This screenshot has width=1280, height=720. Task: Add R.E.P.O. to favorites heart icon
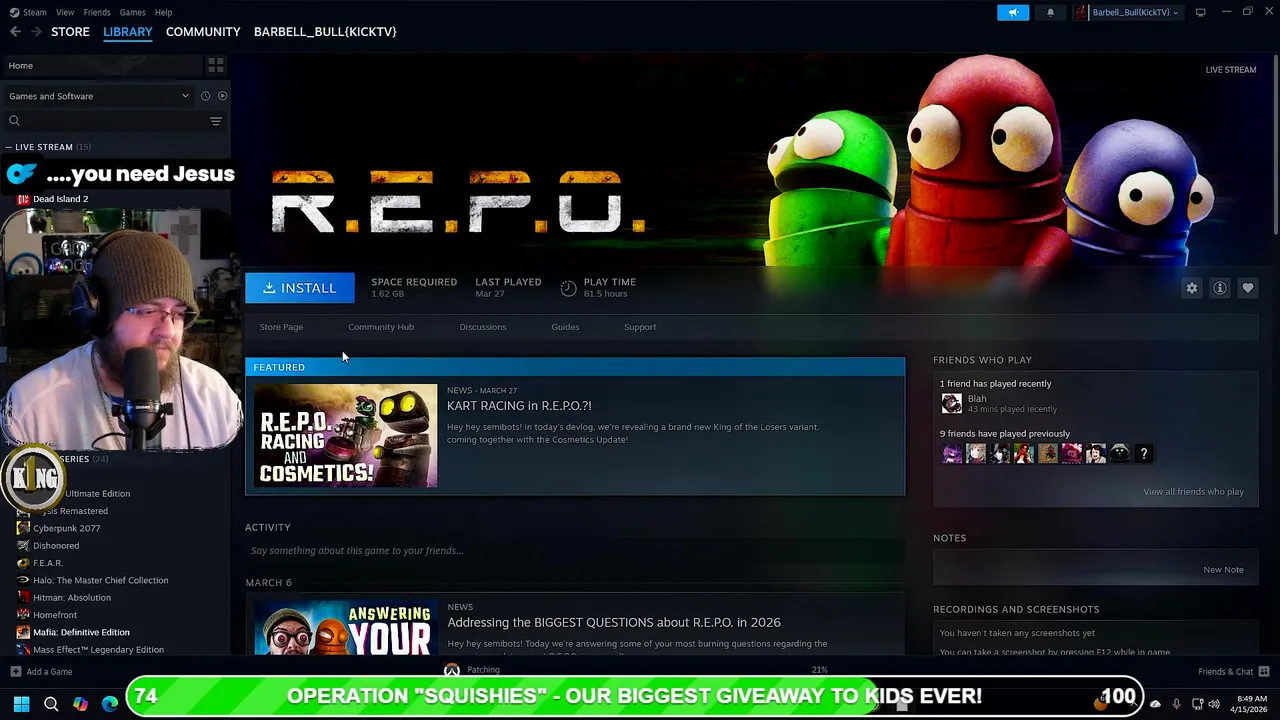click(x=1248, y=288)
